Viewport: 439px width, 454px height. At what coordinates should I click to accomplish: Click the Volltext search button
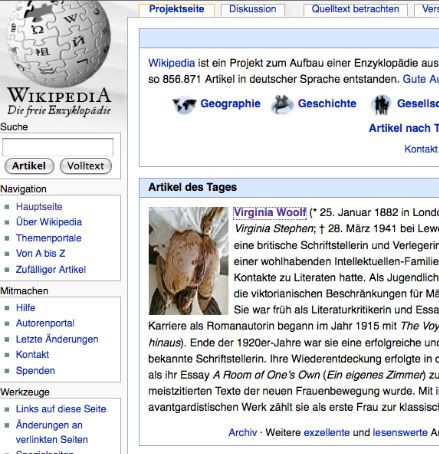[x=86, y=166]
